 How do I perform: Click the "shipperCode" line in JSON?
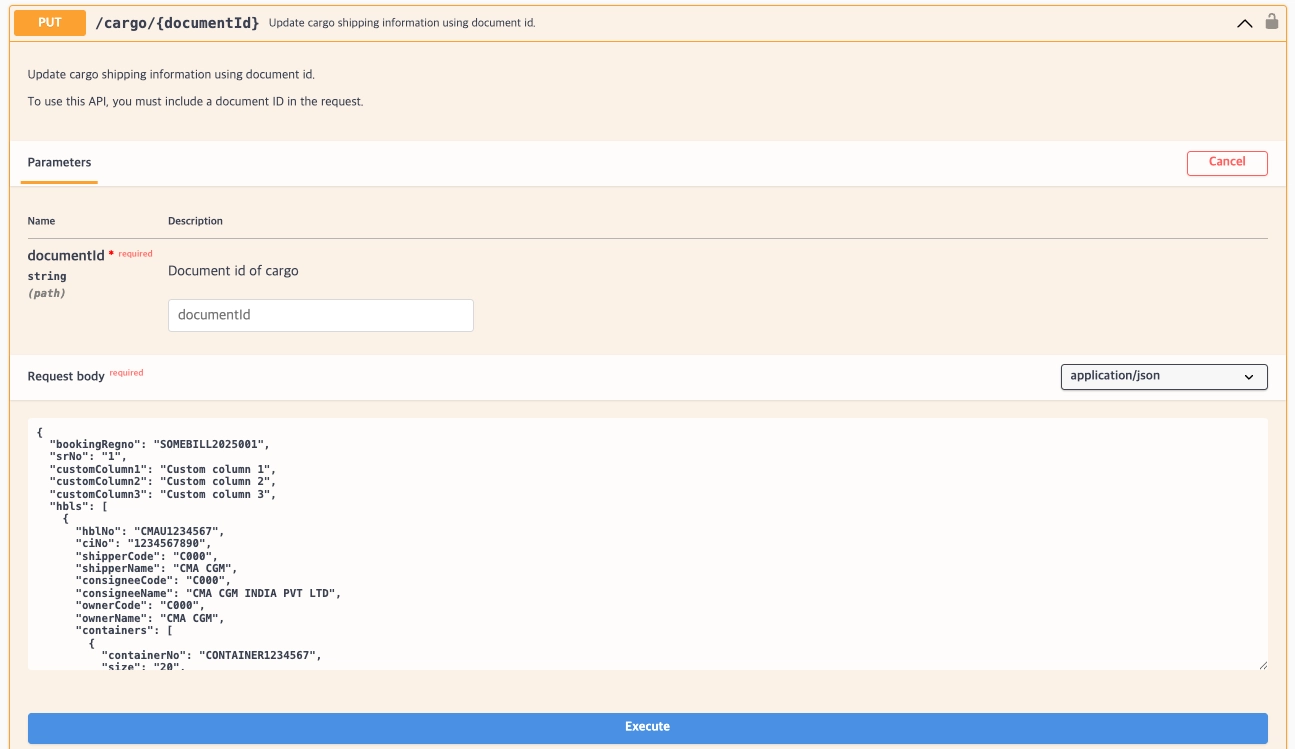[147, 556]
